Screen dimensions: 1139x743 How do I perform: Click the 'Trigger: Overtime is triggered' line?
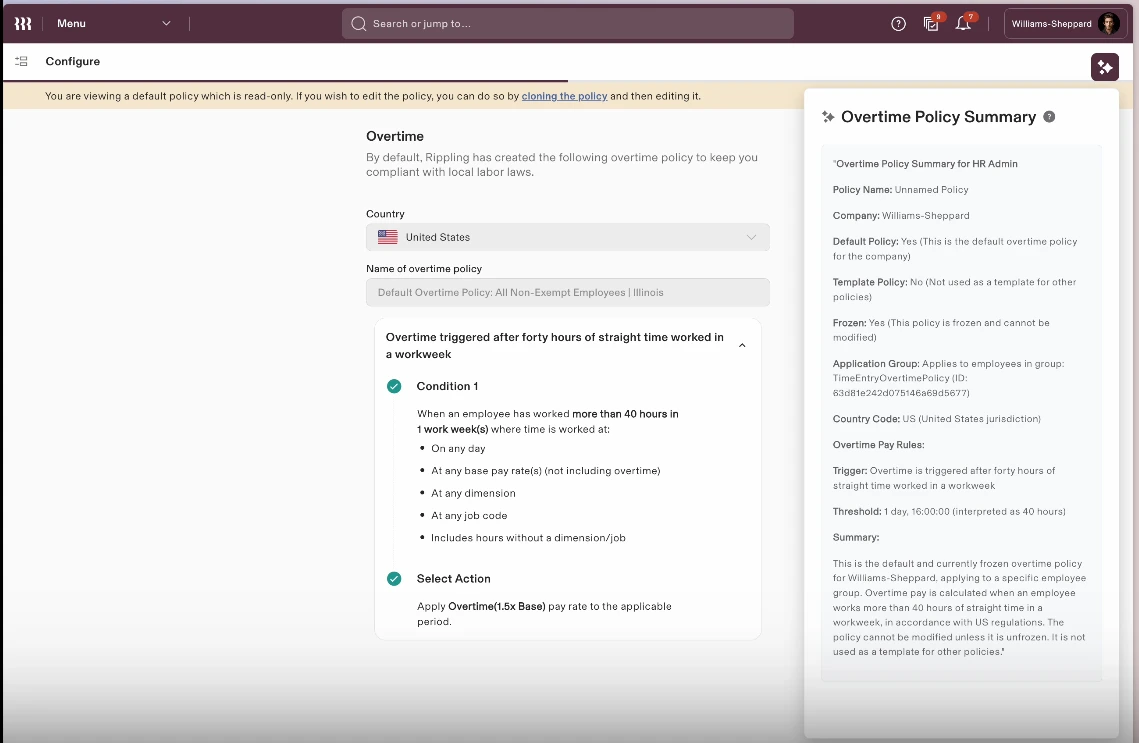point(944,479)
